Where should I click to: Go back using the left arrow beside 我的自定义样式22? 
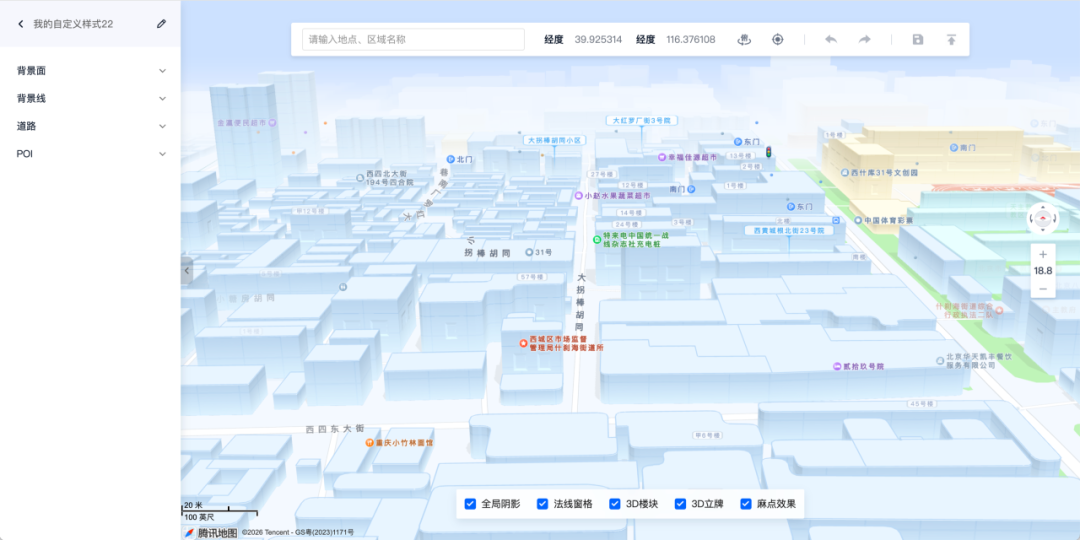pos(21,23)
